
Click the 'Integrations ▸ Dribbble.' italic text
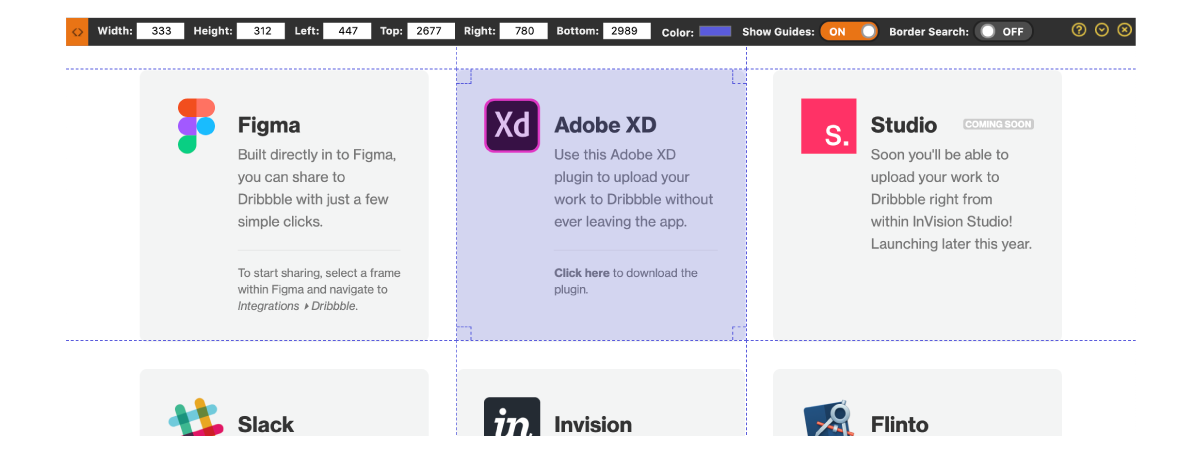tap(298, 306)
